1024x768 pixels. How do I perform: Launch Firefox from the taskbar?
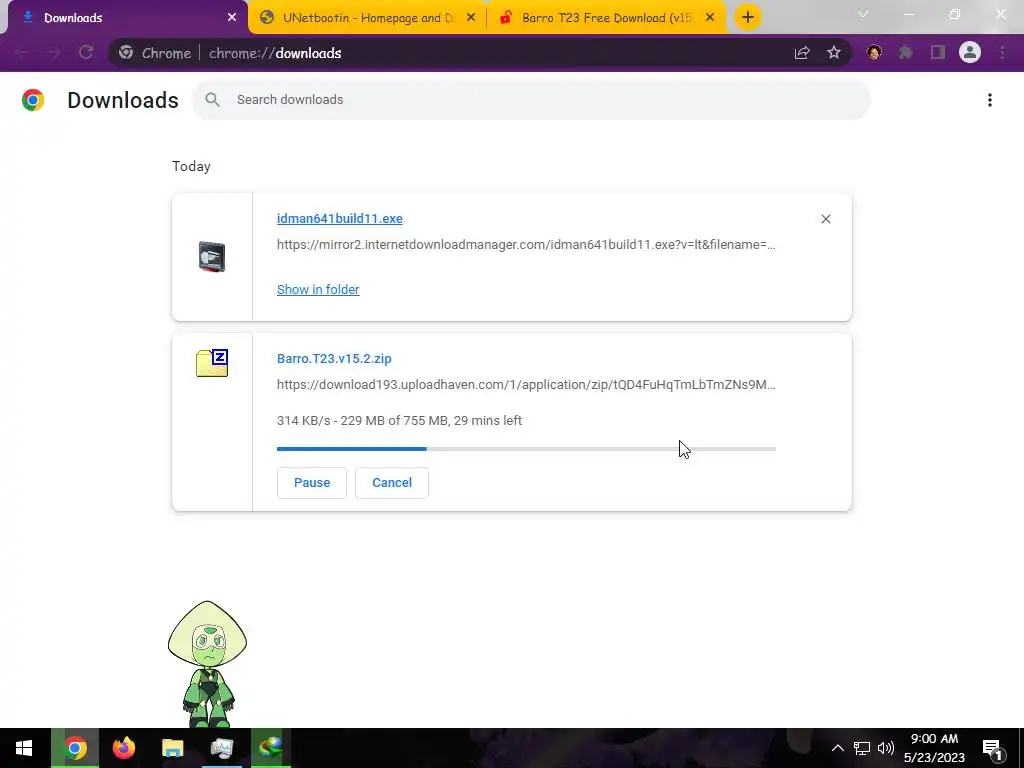[x=123, y=748]
